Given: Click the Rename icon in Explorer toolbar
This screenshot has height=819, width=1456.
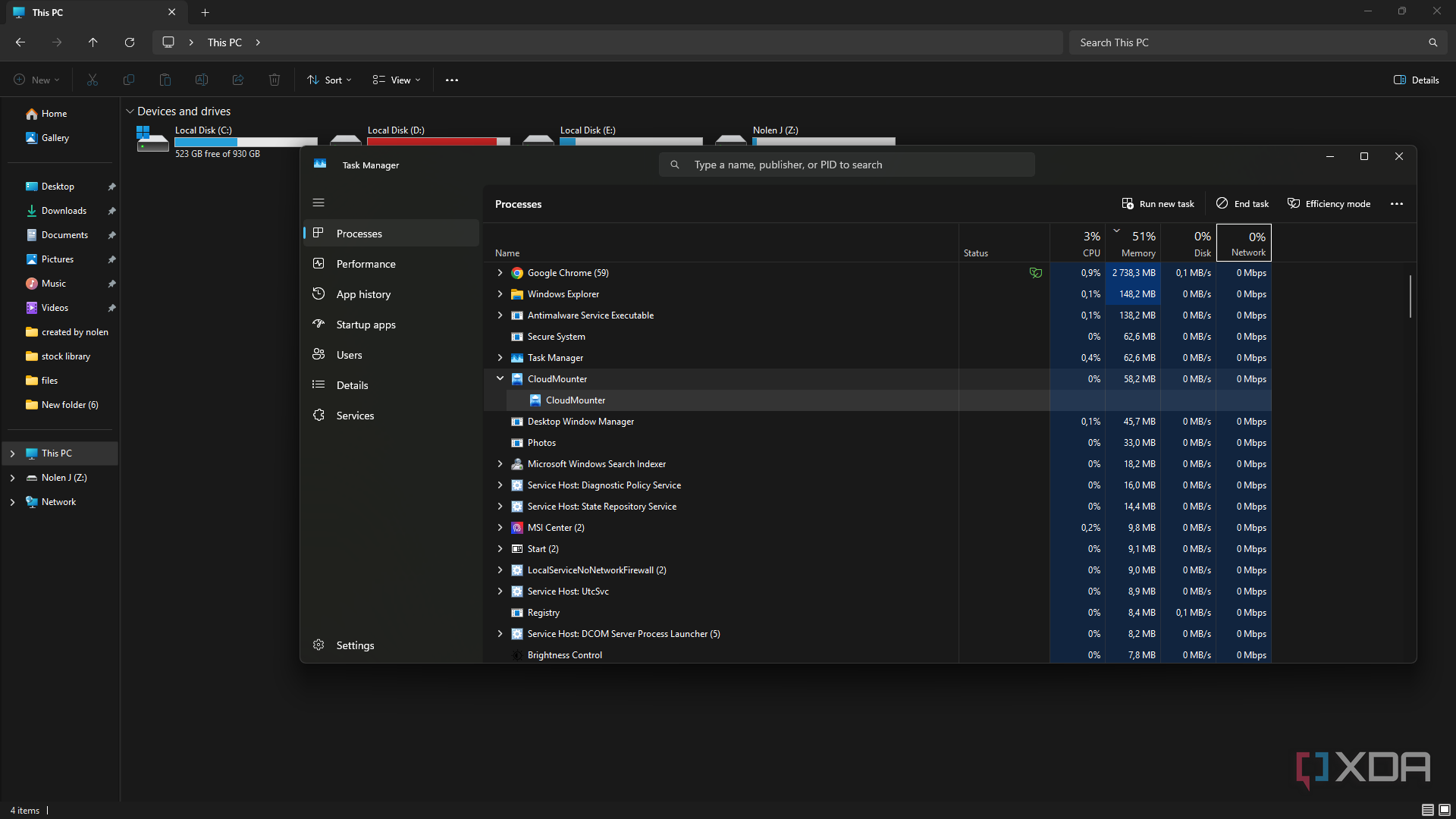Looking at the screenshot, I should pyautogui.click(x=202, y=80).
